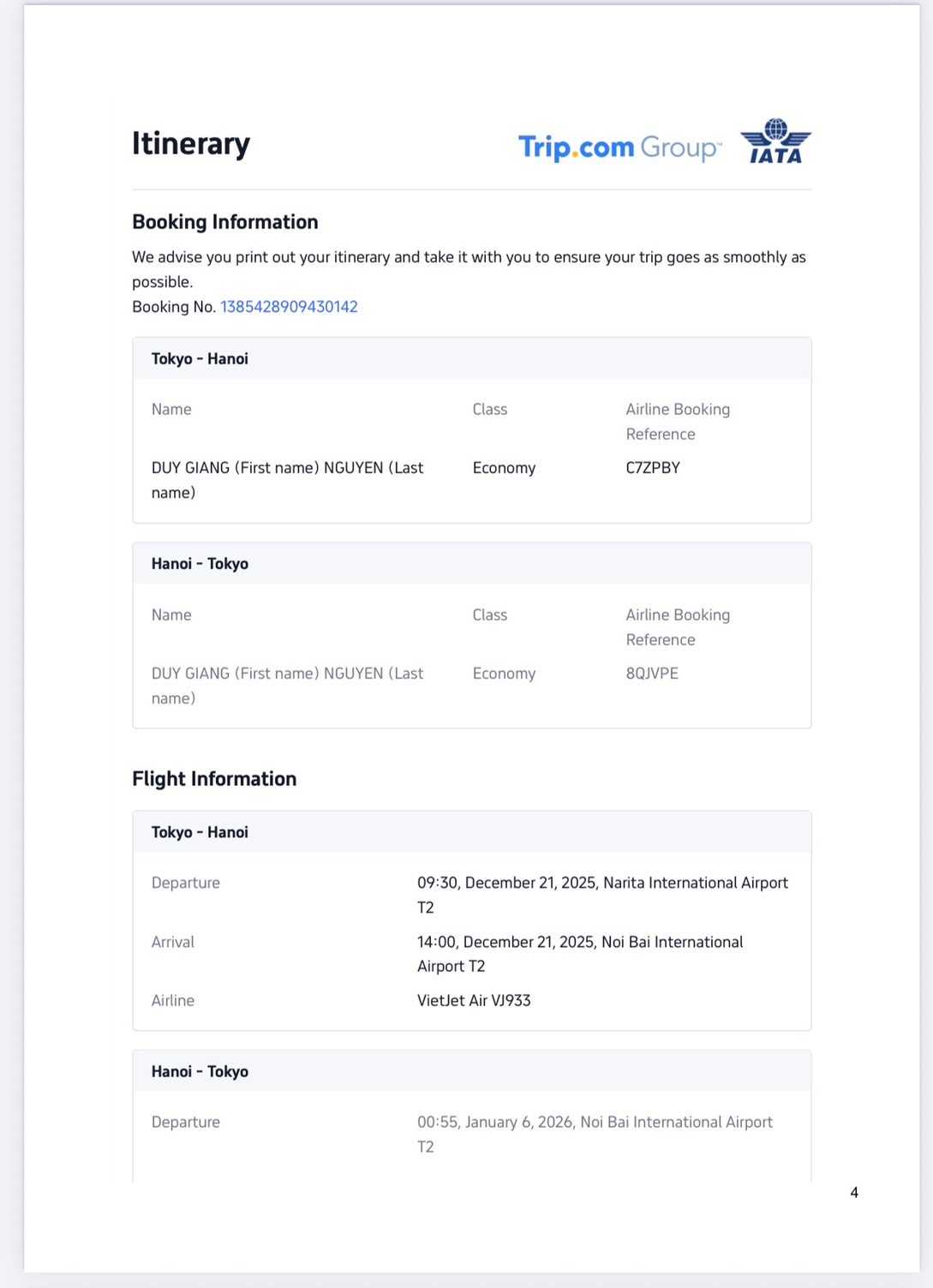Open booking number 1385428909430142 link
This screenshot has width=933, height=1288.
point(289,307)
